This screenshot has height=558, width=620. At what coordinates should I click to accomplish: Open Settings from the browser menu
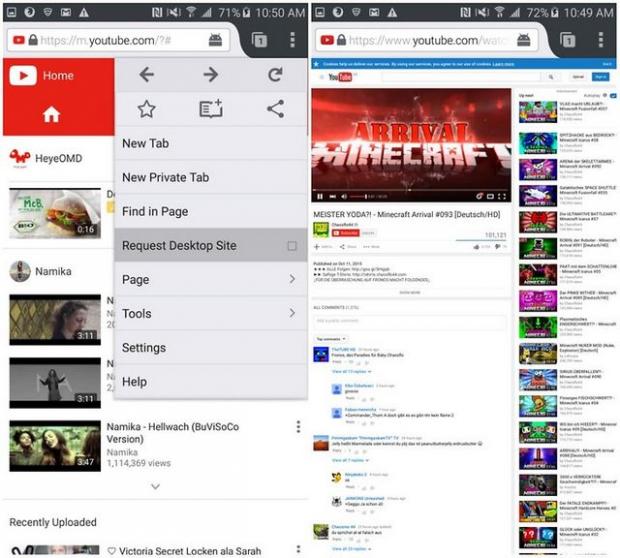pos(144,348)
